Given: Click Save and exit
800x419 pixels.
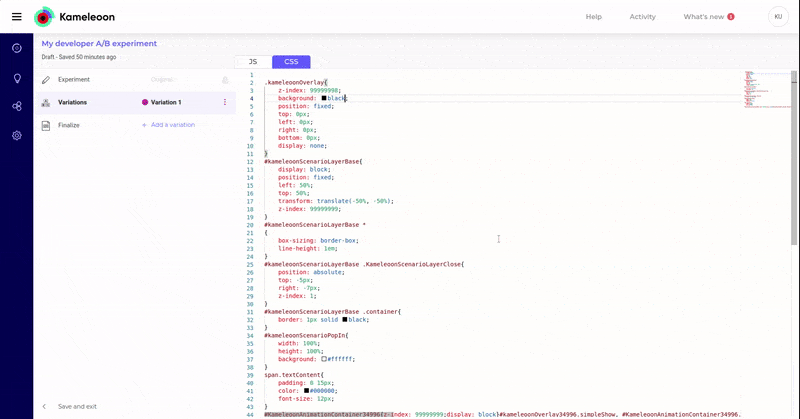Looking at the screenshot, I should (x=77, y=407).
